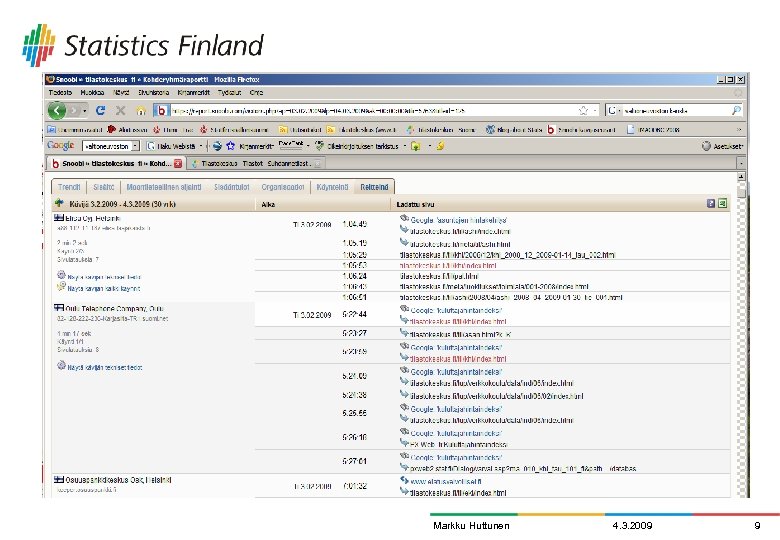The image size is (780, 540).
Task: Click the Snoobi site icon in address bar
Action: tap(161, 110)
